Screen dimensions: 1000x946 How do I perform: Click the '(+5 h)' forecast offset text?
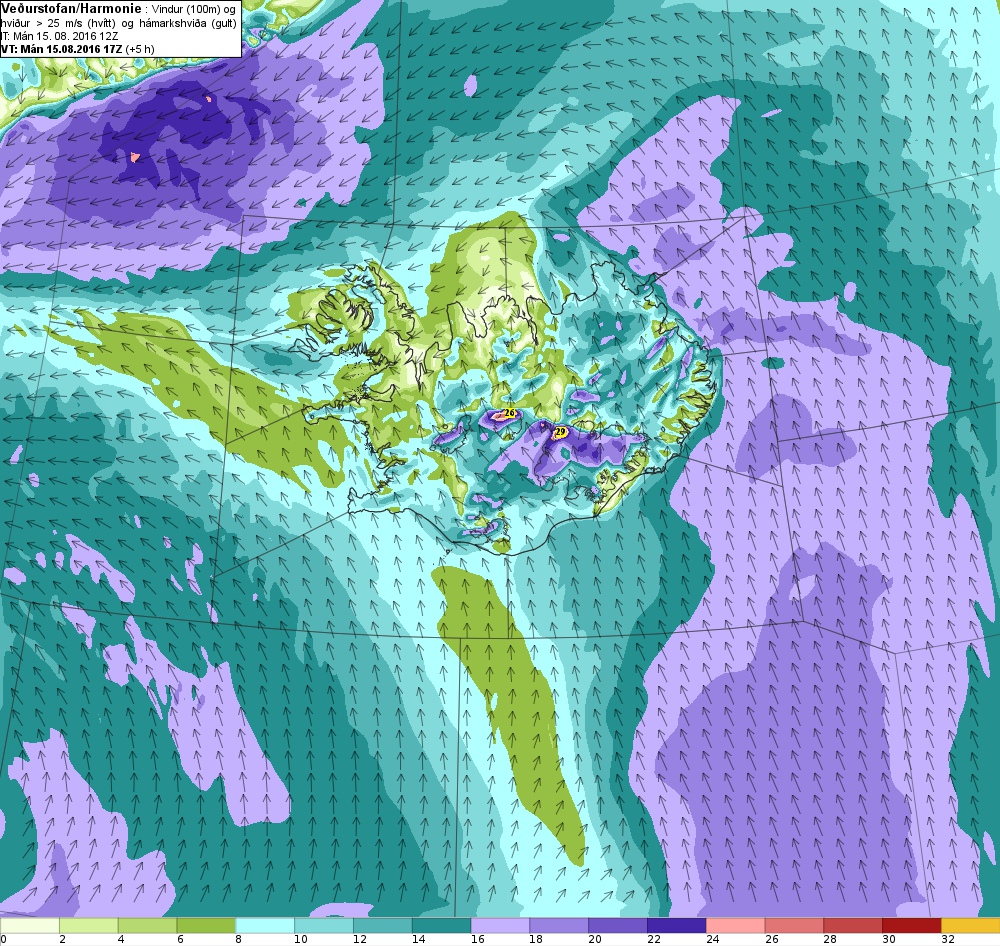point(140,49)
